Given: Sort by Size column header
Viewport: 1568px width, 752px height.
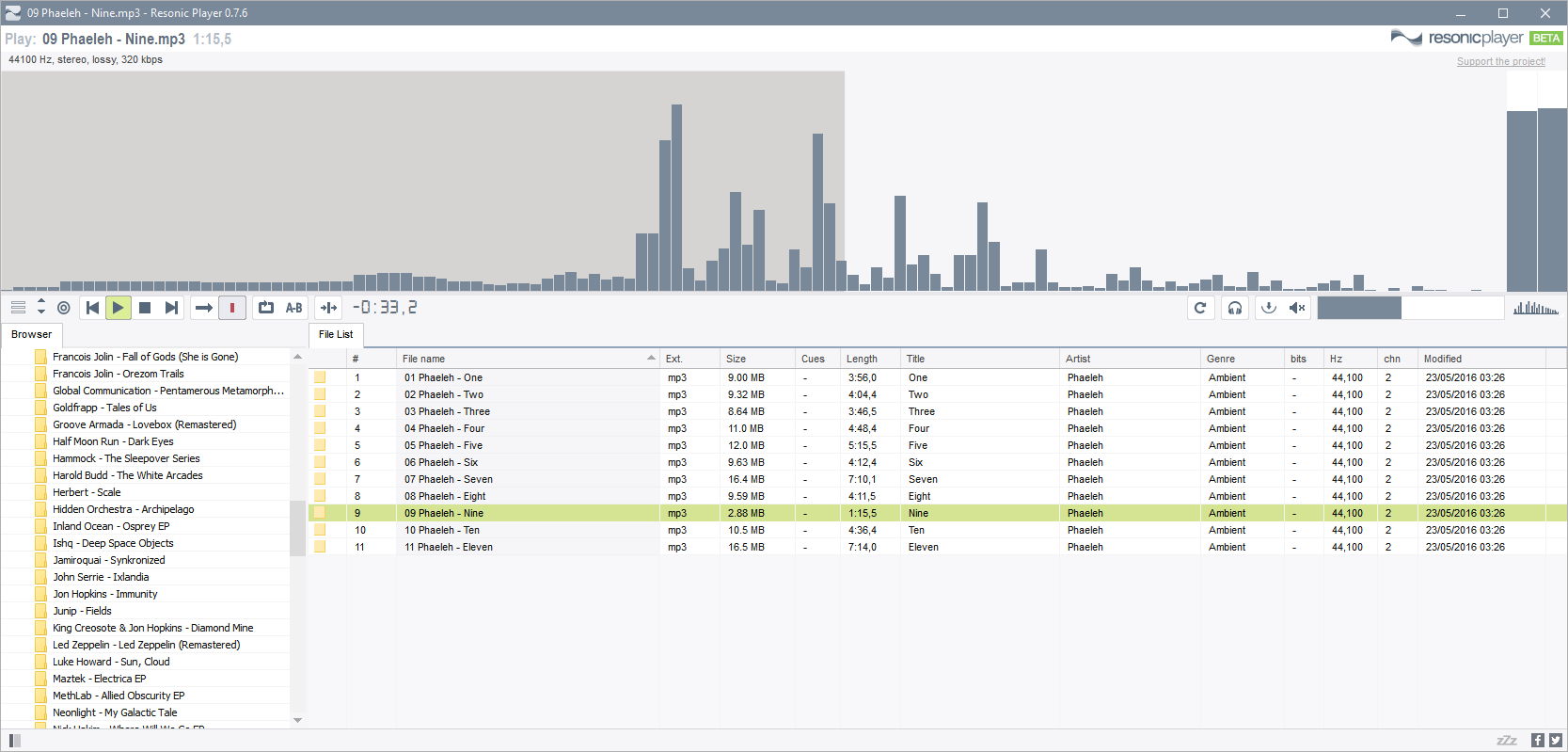Looking at the screenshot, I should tap(757, 359).
